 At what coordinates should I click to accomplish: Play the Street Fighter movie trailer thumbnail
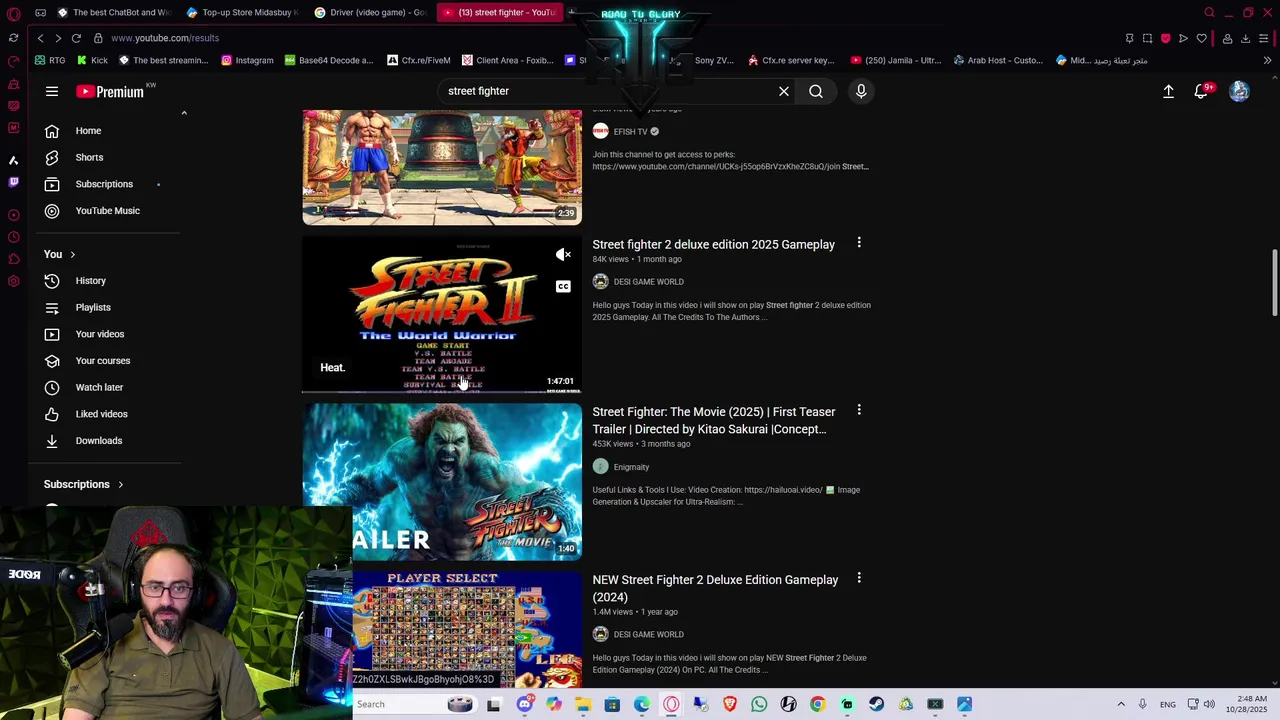click(x=442, y=482)
